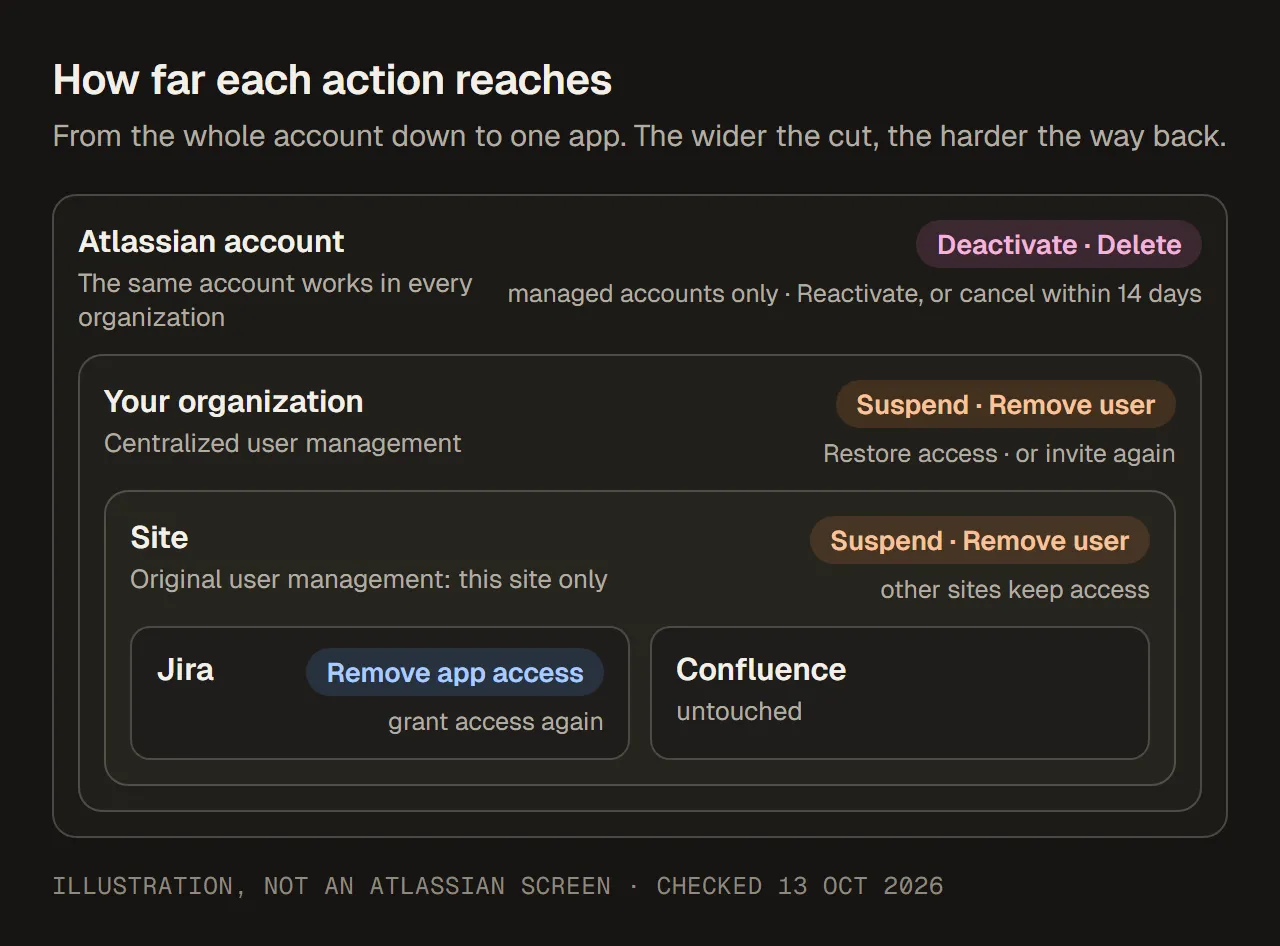Click the text "Original user management: this site only"
Screen dimensions: 1280x946
pos(369,580)
